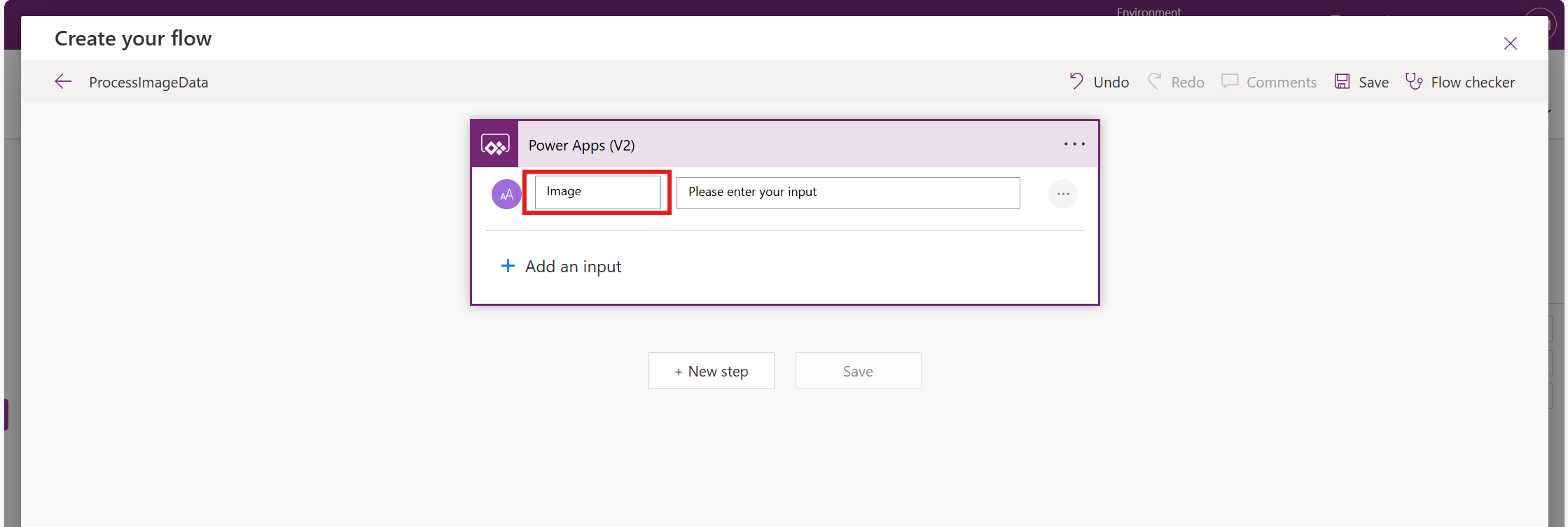The image size is (1568, 527).
Task: Click the 'Add an input' text link
Action: click(573, 267)
